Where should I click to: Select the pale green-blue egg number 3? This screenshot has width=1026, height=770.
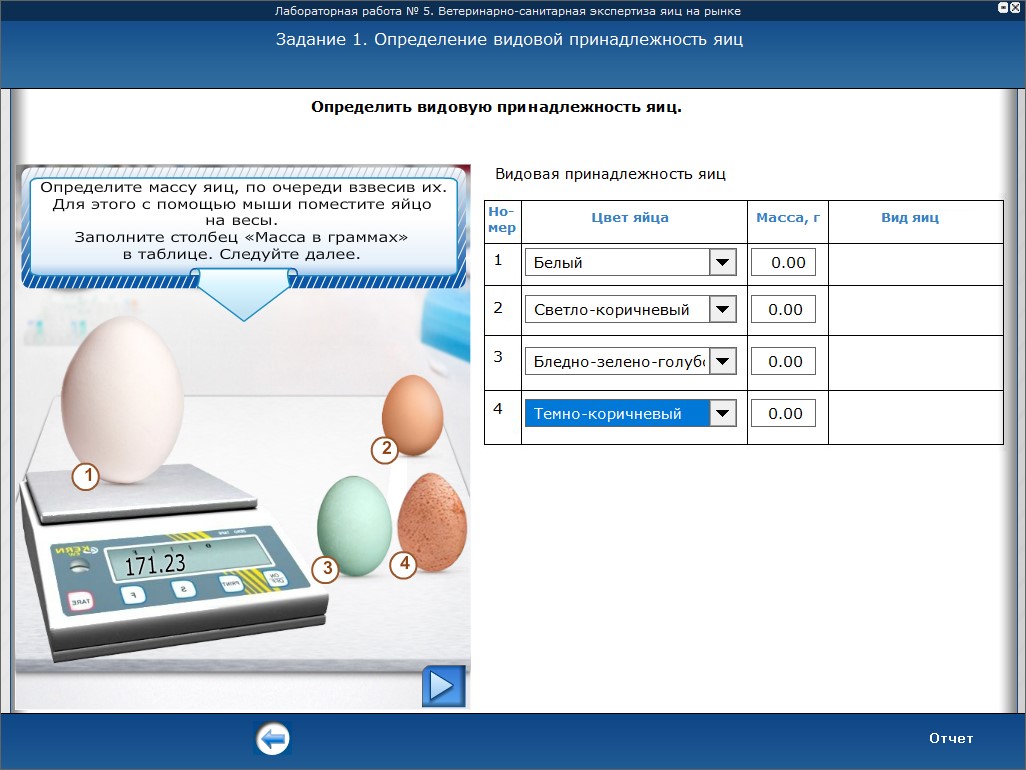tap(354, 524)
